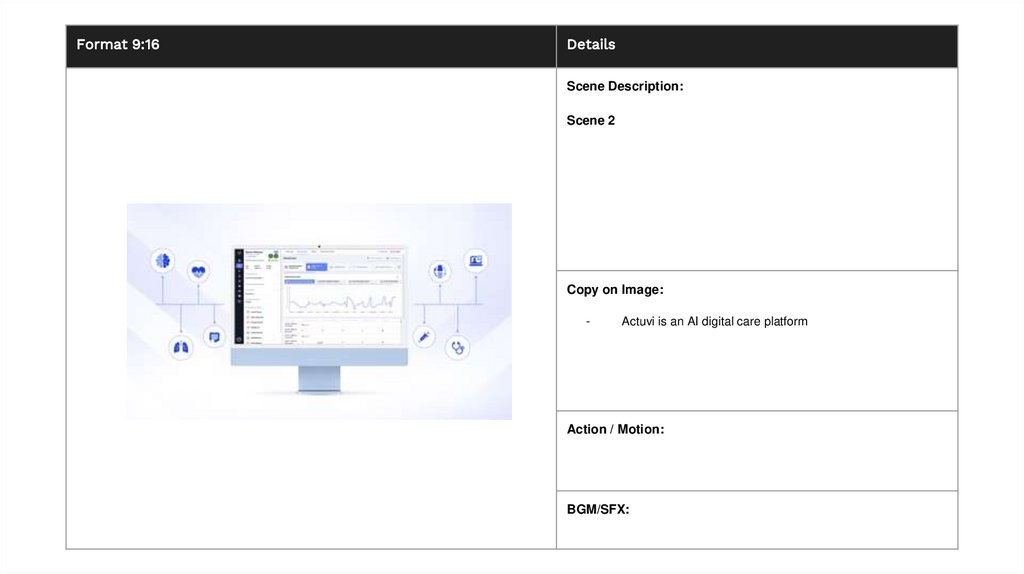Screen dimensions: 1024x574
Task: Select the "Details" header cell
Action: click(x=757, y=46)
